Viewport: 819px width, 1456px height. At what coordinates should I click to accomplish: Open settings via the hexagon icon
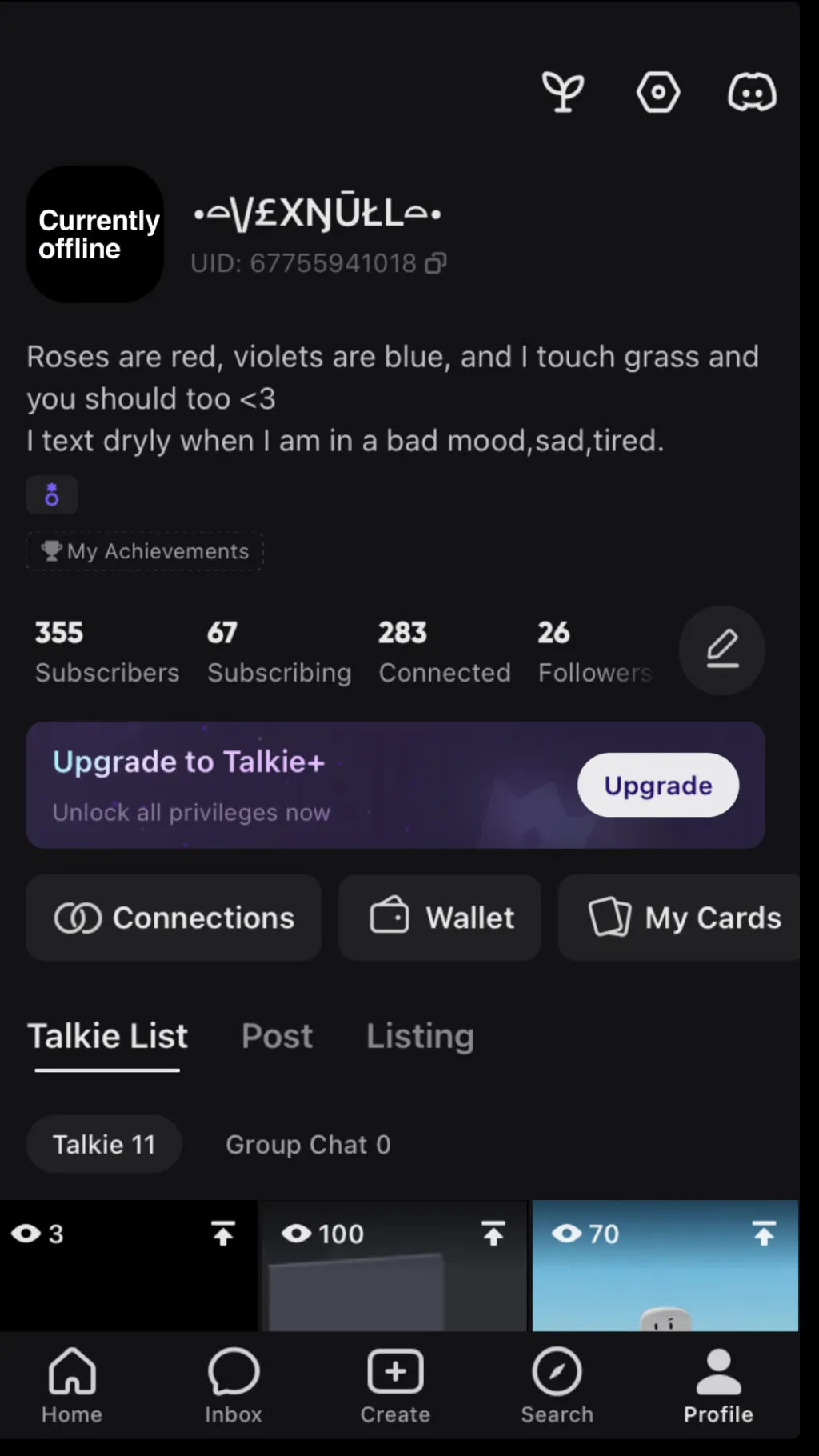657,92
